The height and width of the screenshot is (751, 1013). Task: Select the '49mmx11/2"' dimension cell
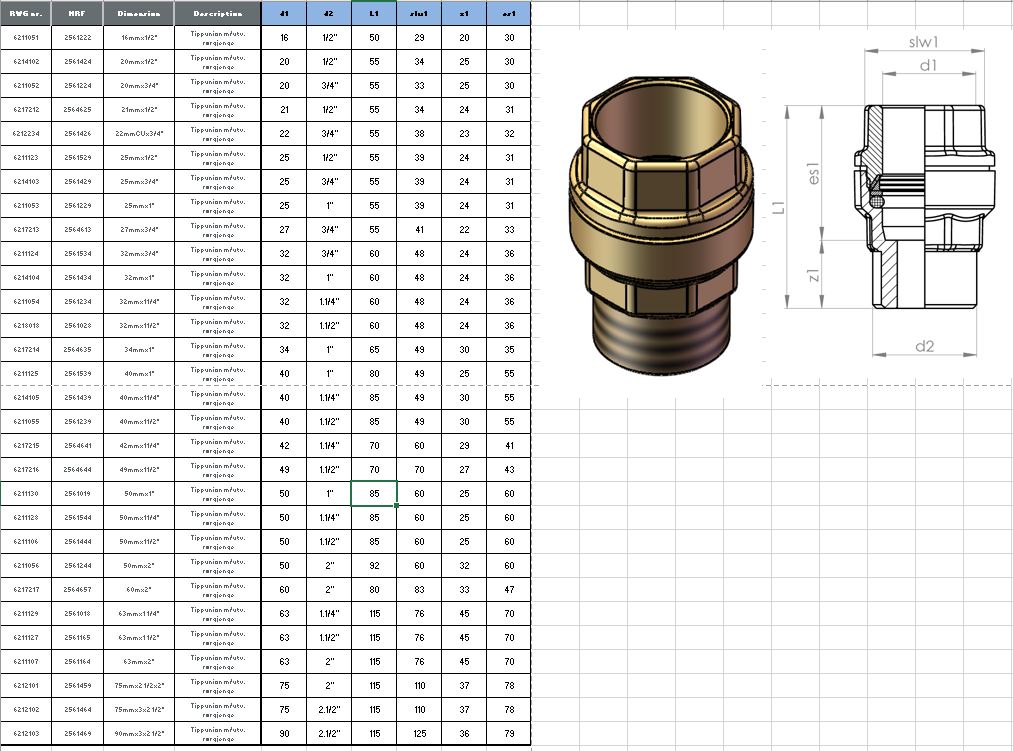click(138, 470)
